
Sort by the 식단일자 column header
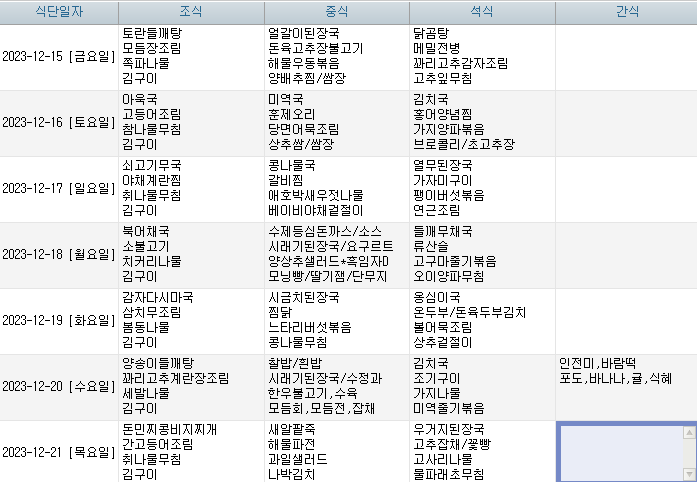click(59, 11)
